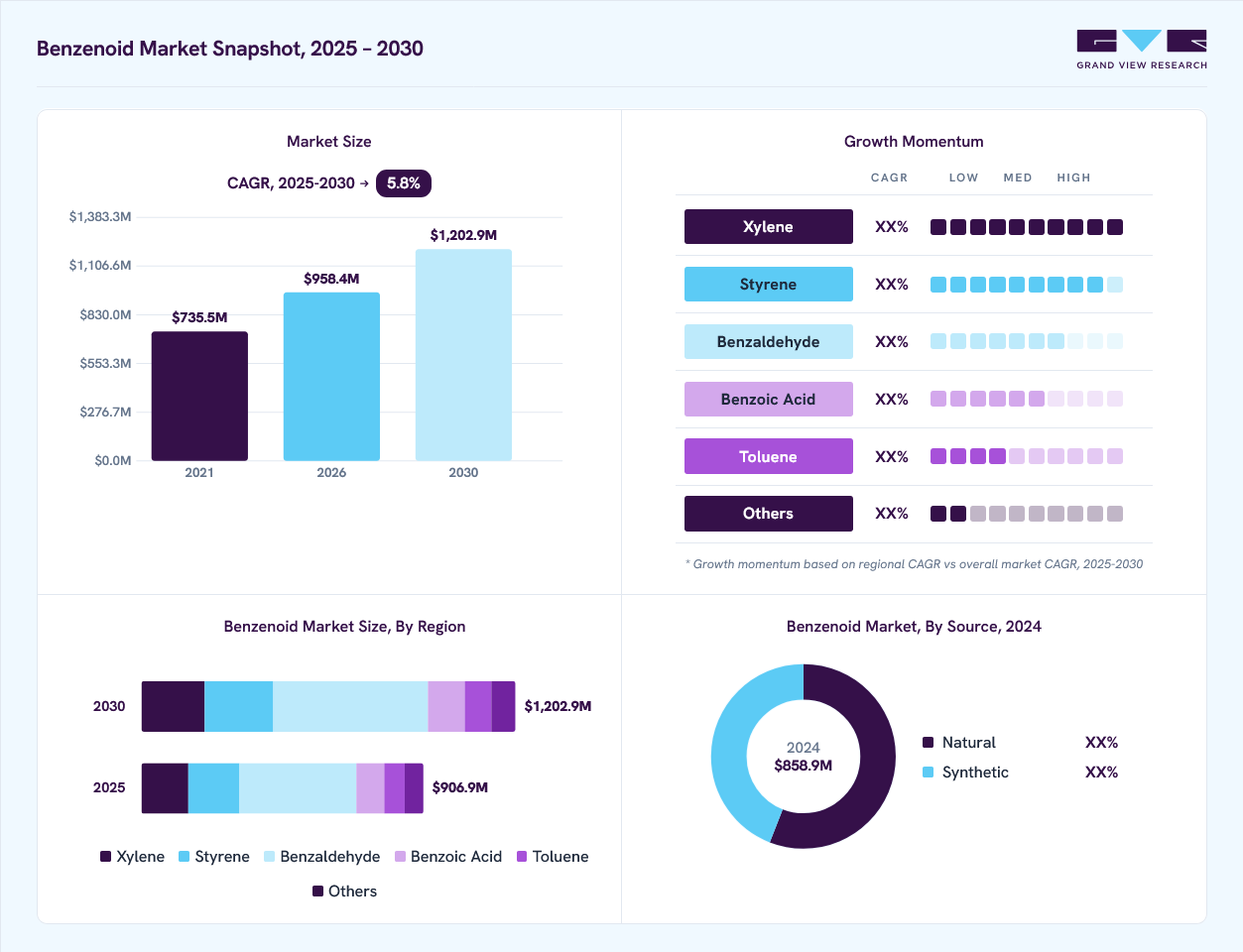Click the $958.4M bar value label
The width and height of the screenshot is (1243, 952).
(x=331, y=279)
